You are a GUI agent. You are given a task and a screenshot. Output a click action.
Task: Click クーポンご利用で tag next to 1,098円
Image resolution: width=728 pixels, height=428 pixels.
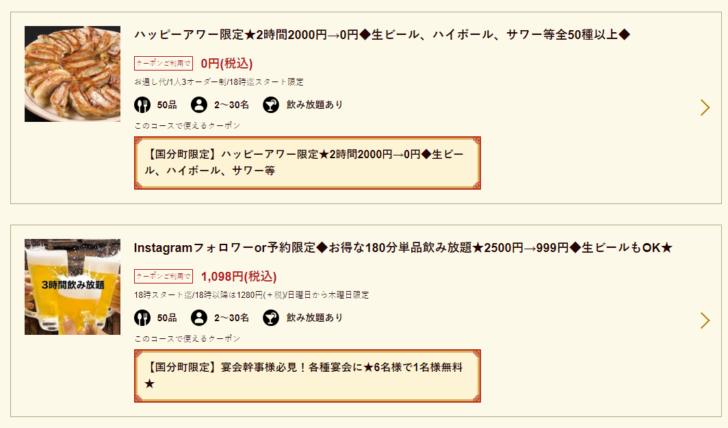[163, 276]
